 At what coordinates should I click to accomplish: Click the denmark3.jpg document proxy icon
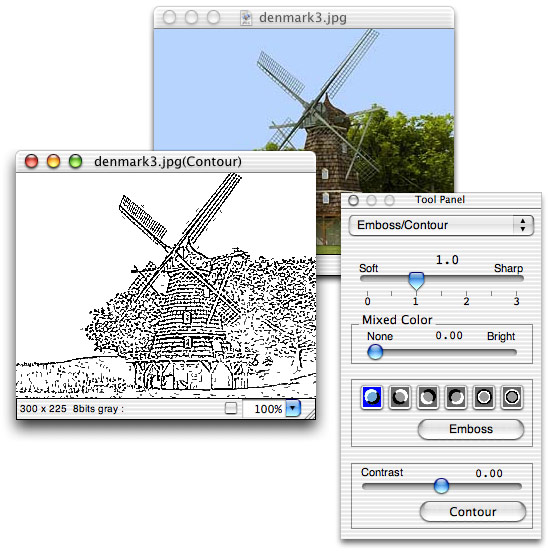tap(246, 18)
